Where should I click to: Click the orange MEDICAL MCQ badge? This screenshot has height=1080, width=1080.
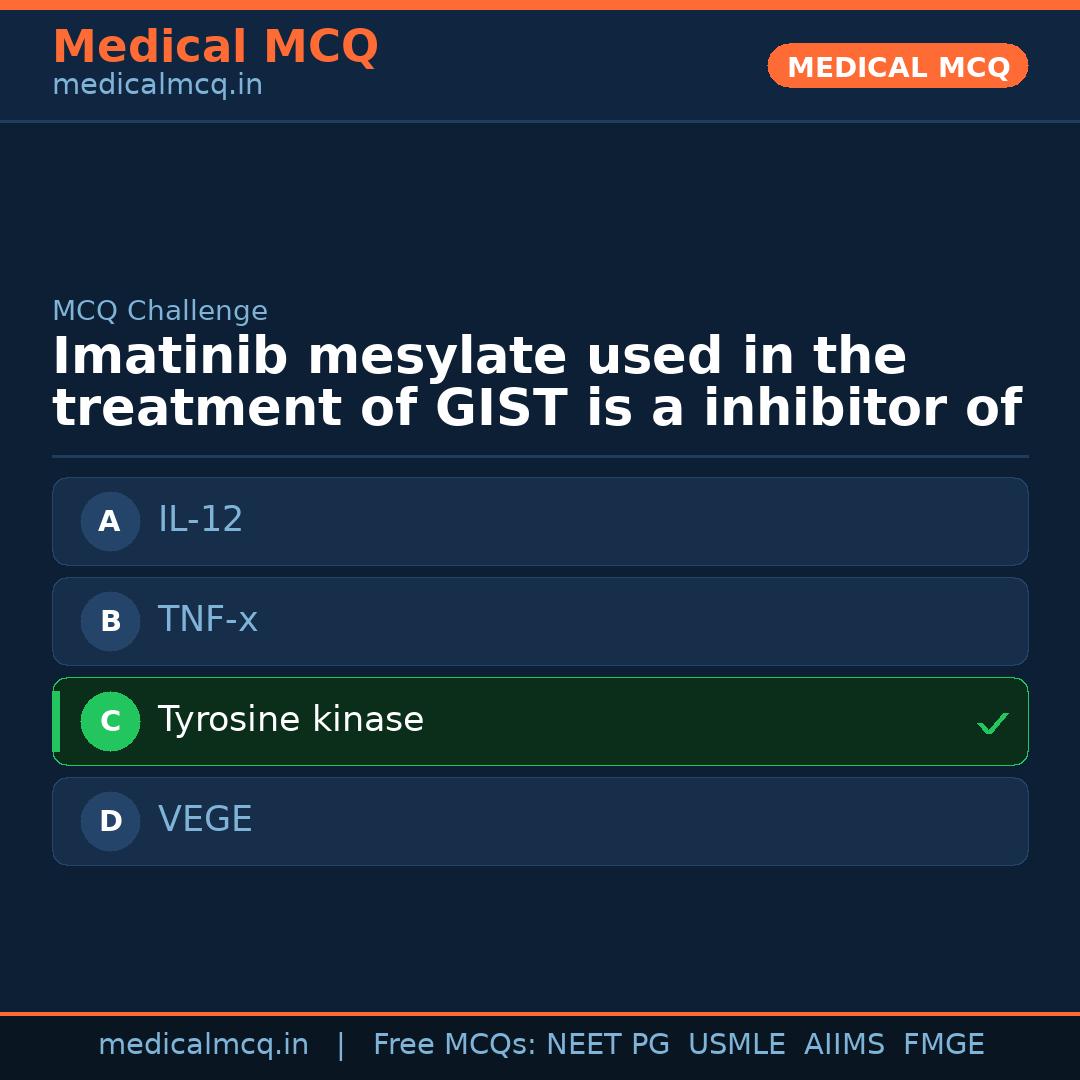click(897, 66)
